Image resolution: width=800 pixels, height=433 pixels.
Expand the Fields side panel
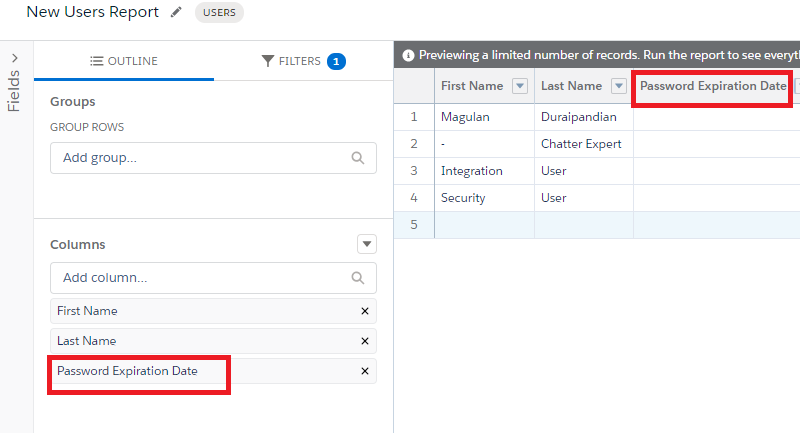[x=15, y=59]
